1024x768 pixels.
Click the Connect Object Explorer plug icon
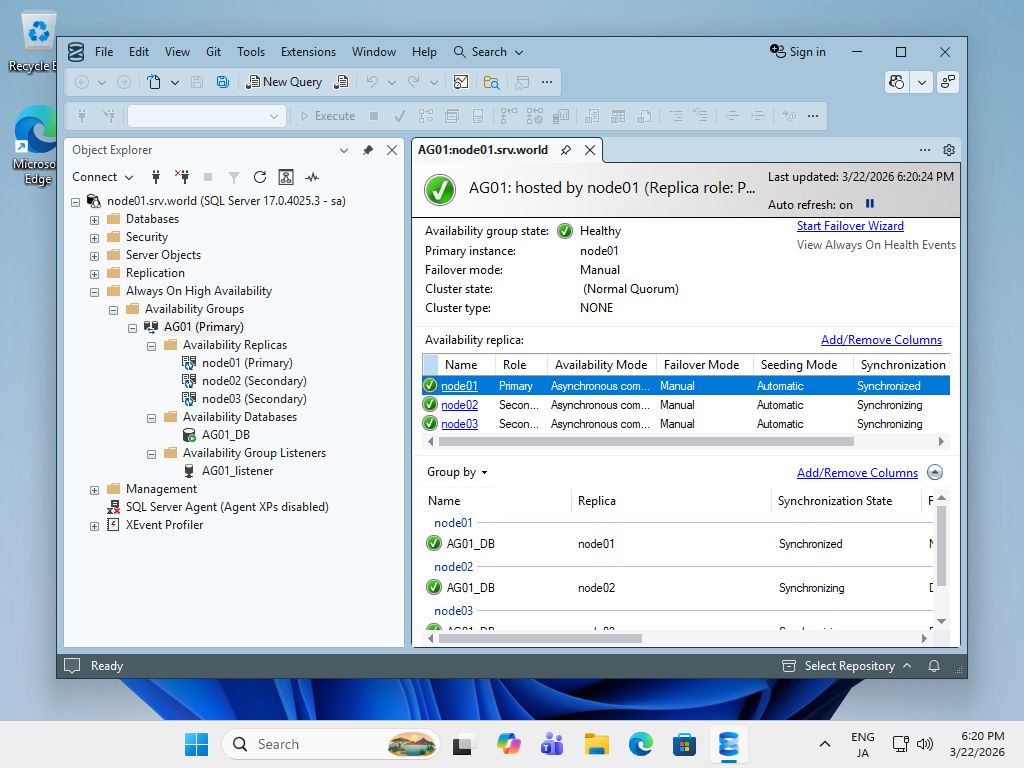click(x=155, y=177)
